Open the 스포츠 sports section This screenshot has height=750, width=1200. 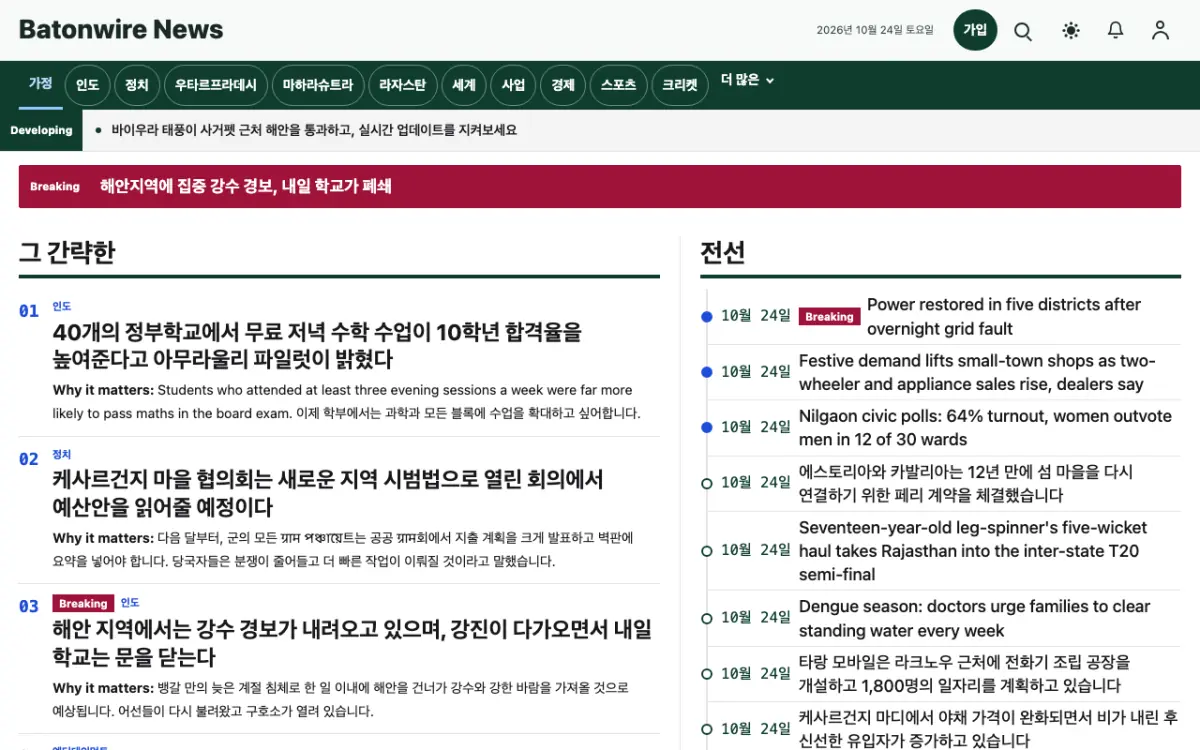(618, 86)
